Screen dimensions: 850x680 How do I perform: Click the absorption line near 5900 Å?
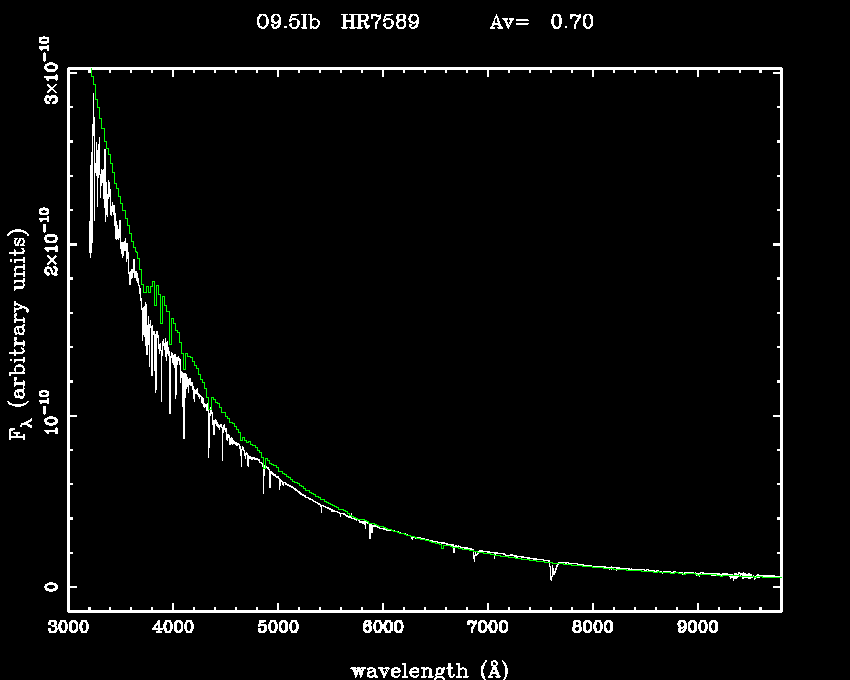(x=371, y=533)
